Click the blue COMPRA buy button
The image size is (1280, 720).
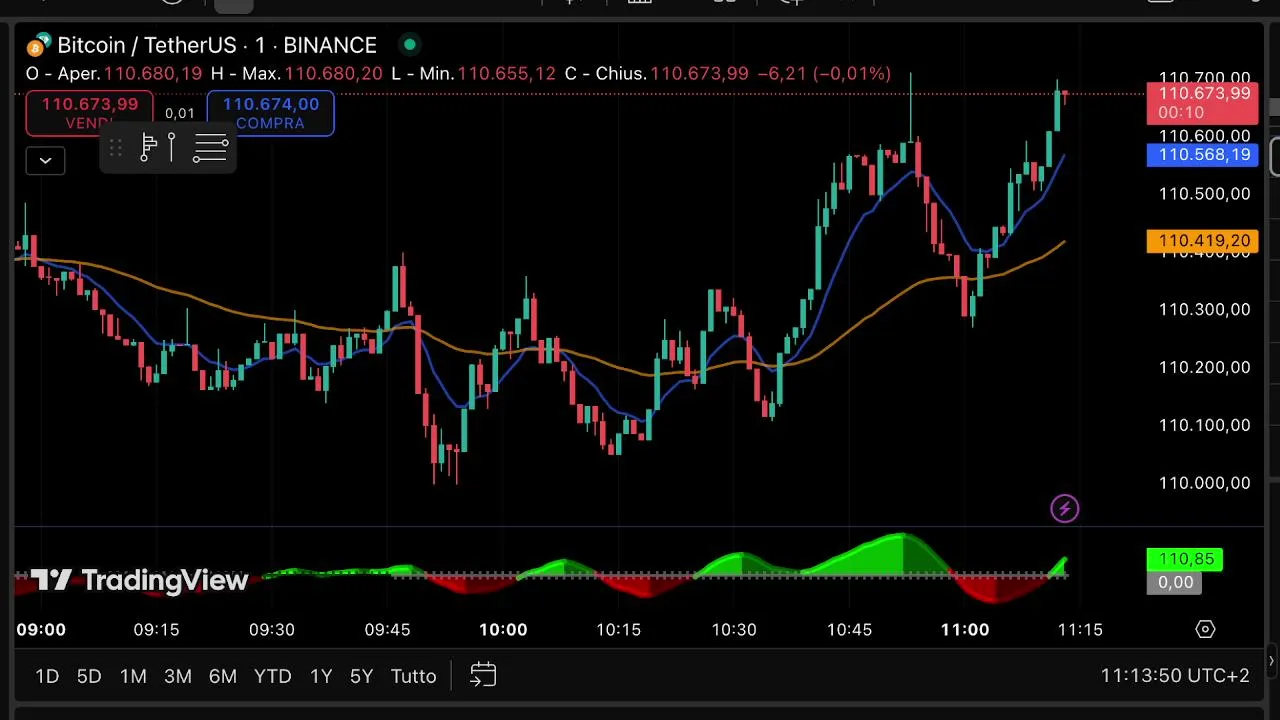click(271, 113)
